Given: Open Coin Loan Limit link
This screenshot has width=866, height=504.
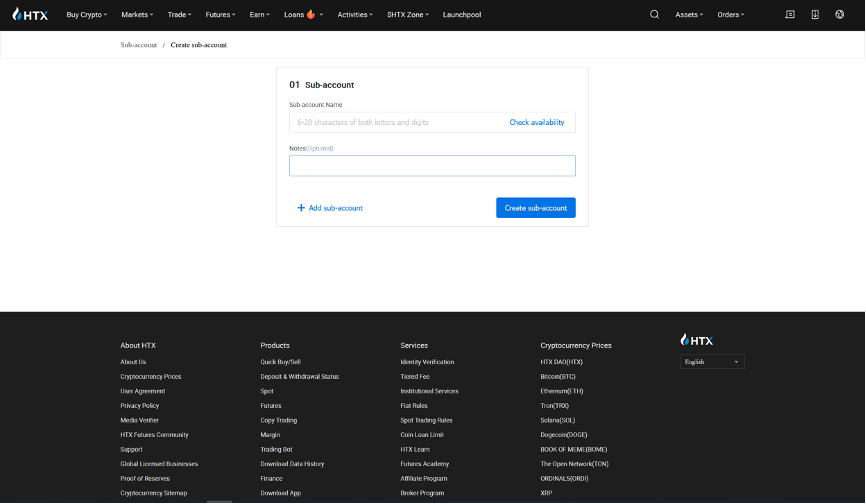Looking at the screenshot, I should point(422,434).
